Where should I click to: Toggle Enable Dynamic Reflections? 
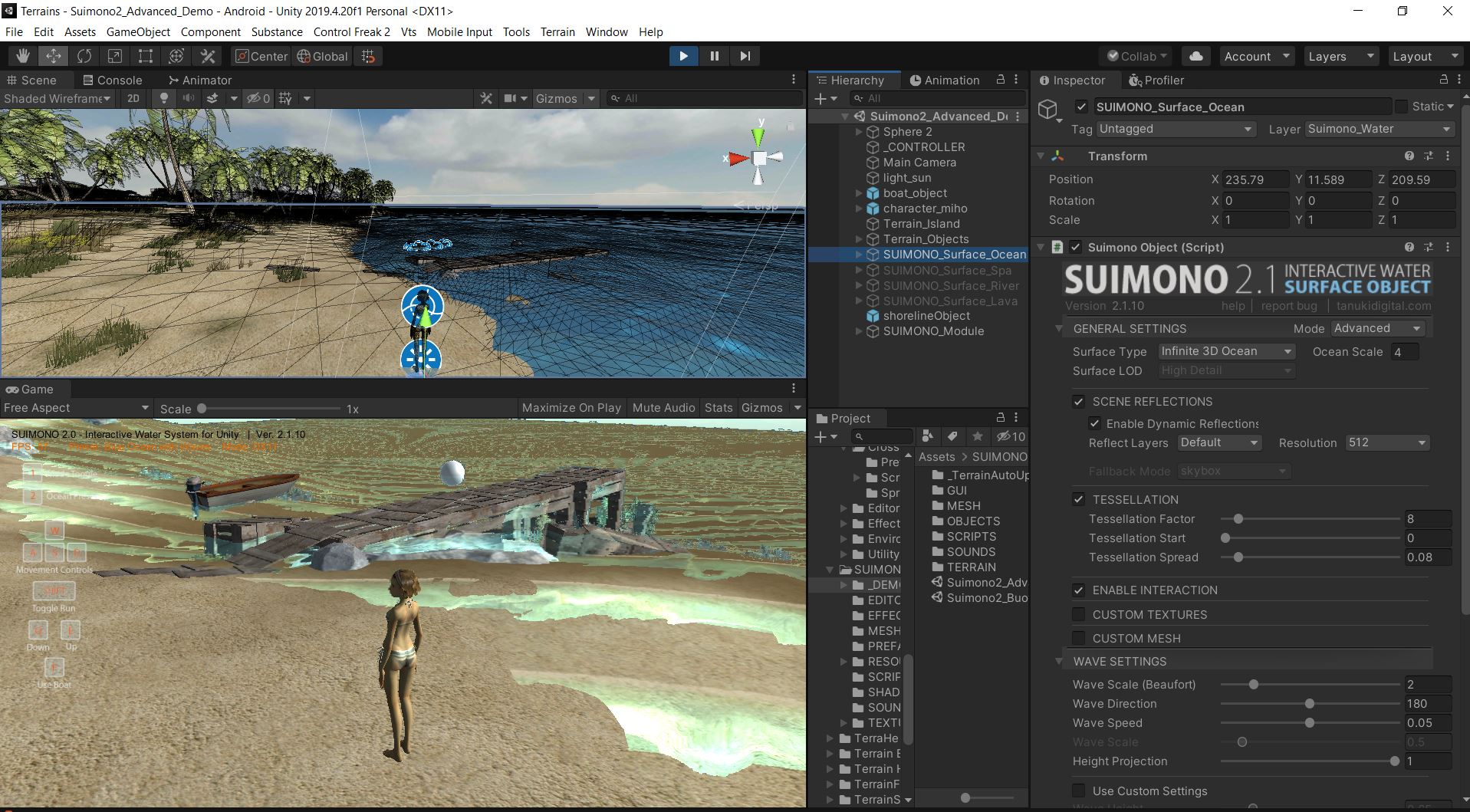click(1095, 423)
